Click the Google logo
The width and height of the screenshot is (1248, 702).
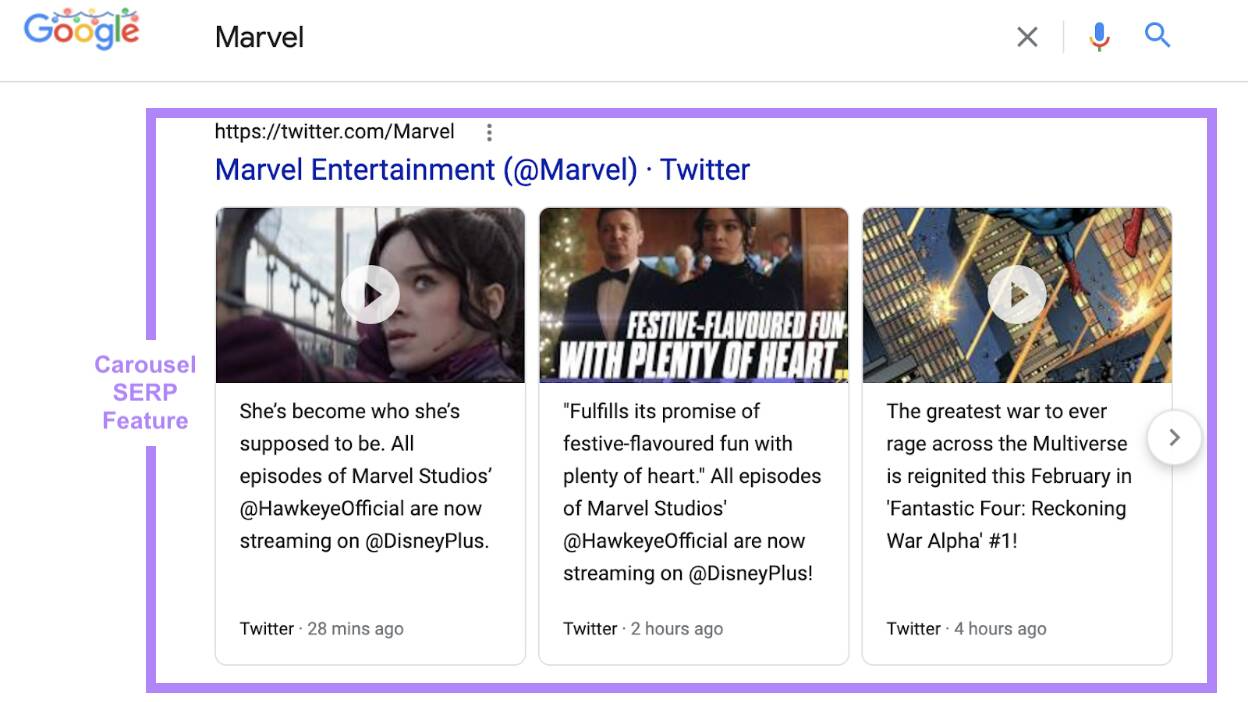(x=81, y=29)
